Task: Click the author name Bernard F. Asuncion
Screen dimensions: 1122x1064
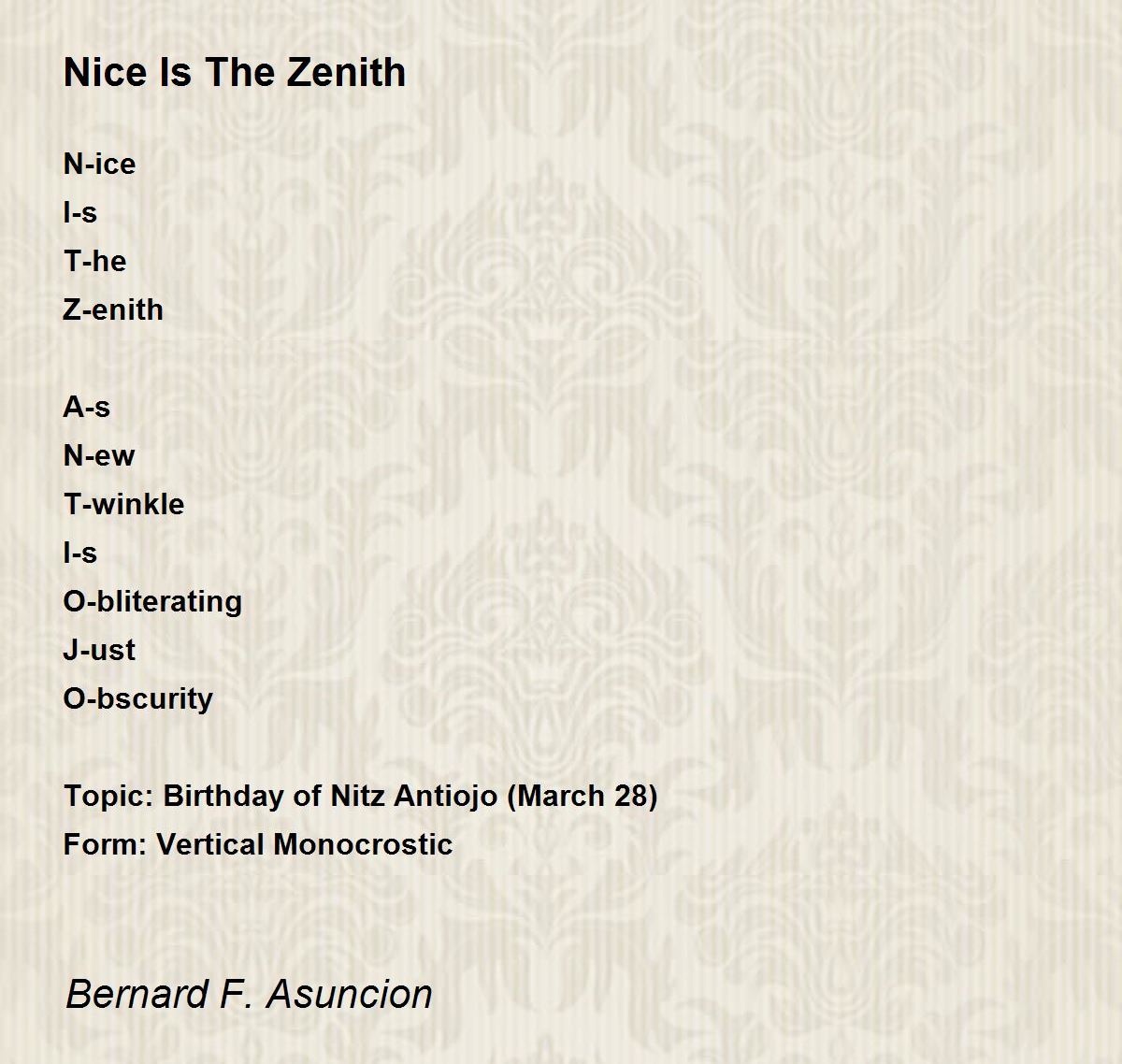Action: (x=249, y=994)
